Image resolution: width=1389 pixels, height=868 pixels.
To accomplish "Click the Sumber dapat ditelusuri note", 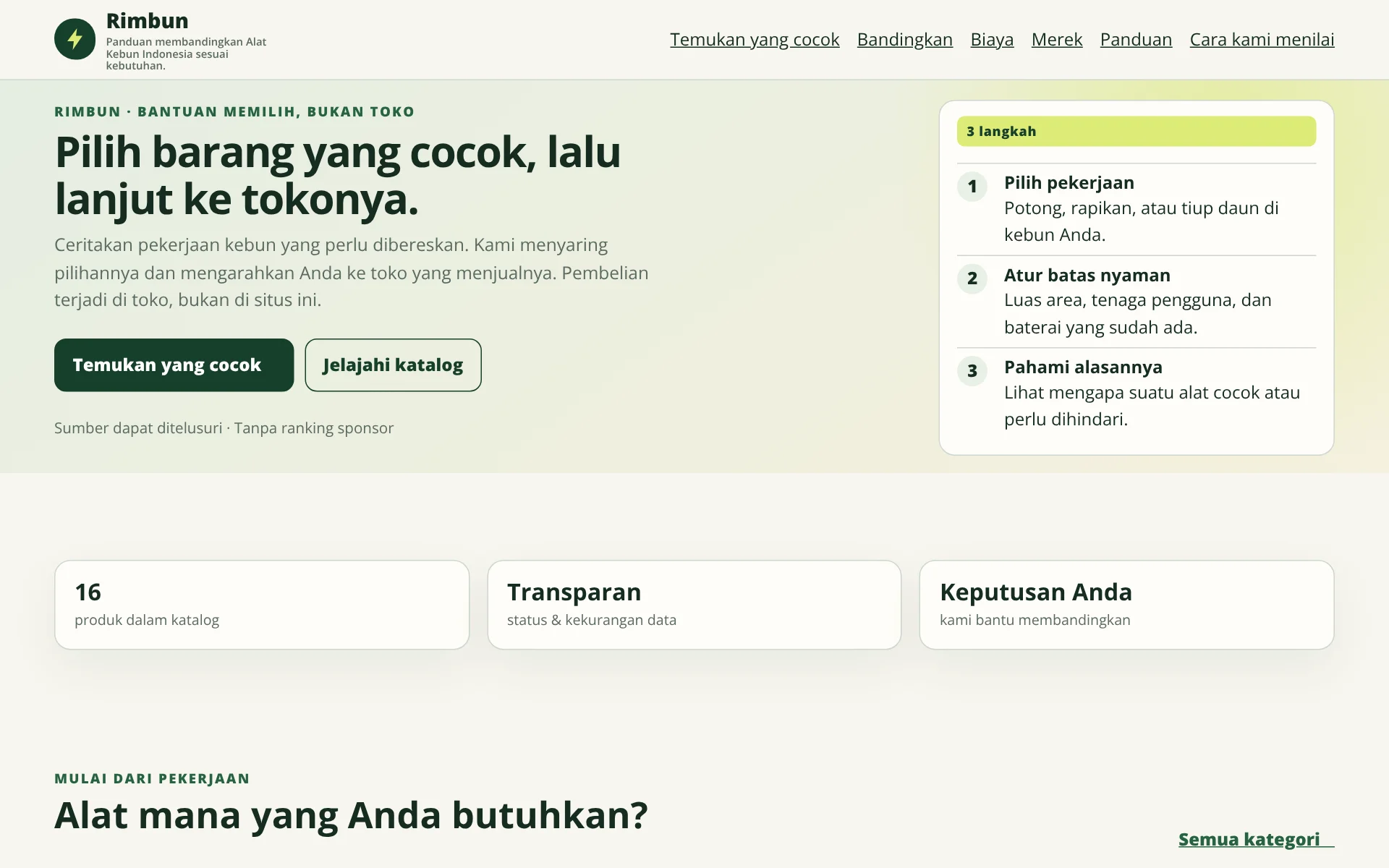I will click(x=224, y=427).
